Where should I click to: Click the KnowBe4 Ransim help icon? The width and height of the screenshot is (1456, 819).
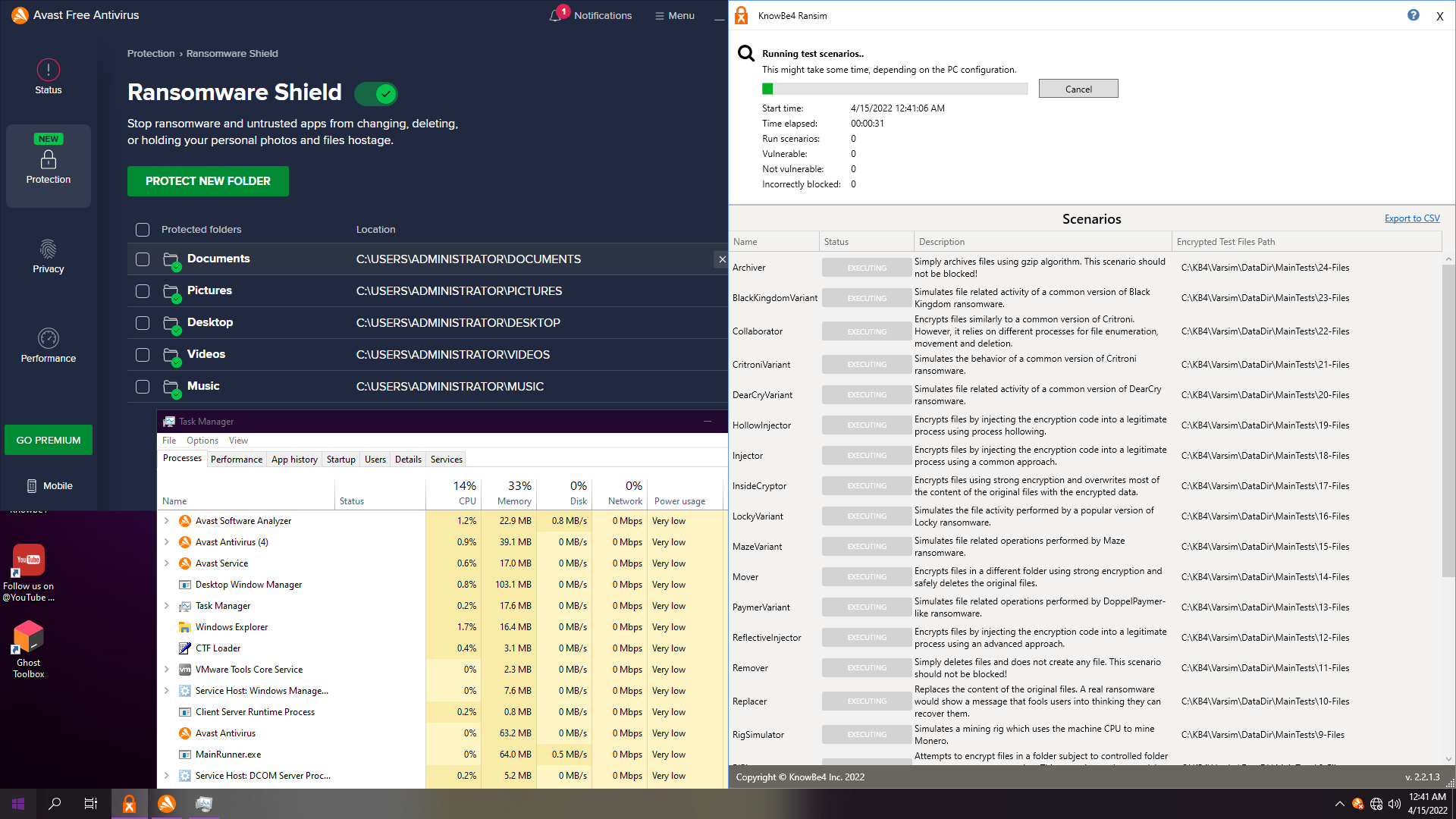tap(1413, 15)
